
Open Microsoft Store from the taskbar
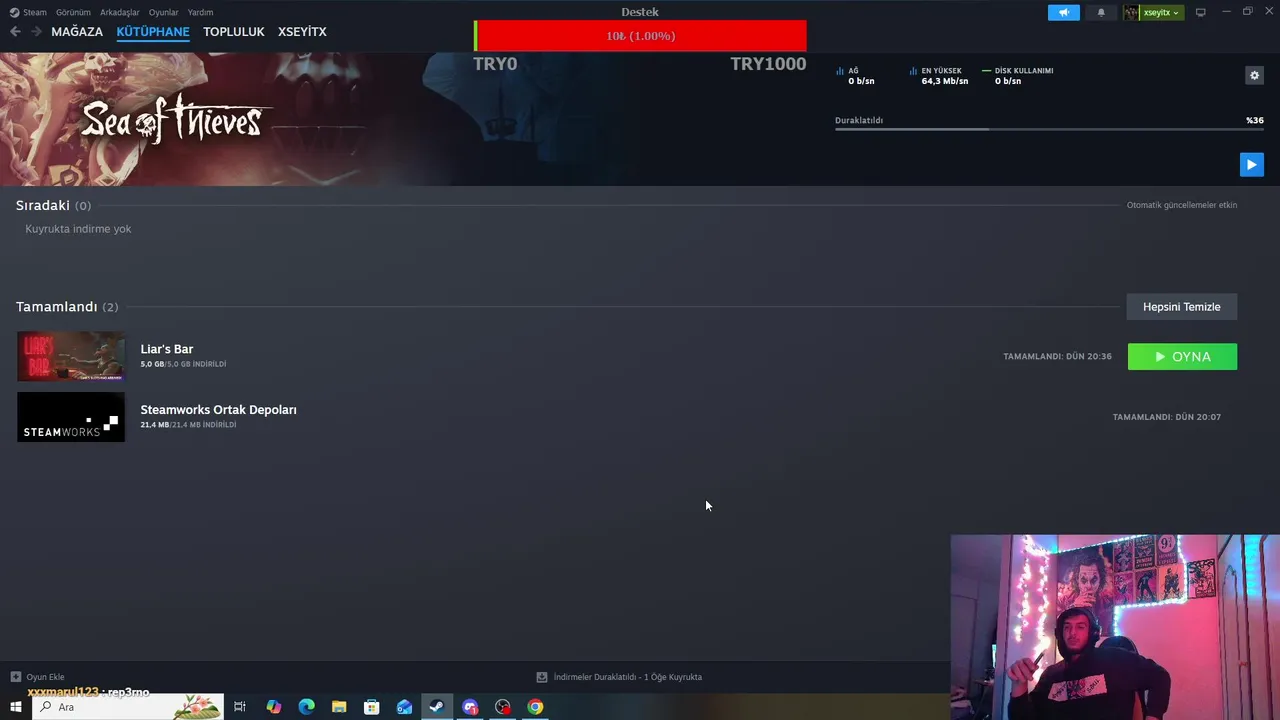371,707
